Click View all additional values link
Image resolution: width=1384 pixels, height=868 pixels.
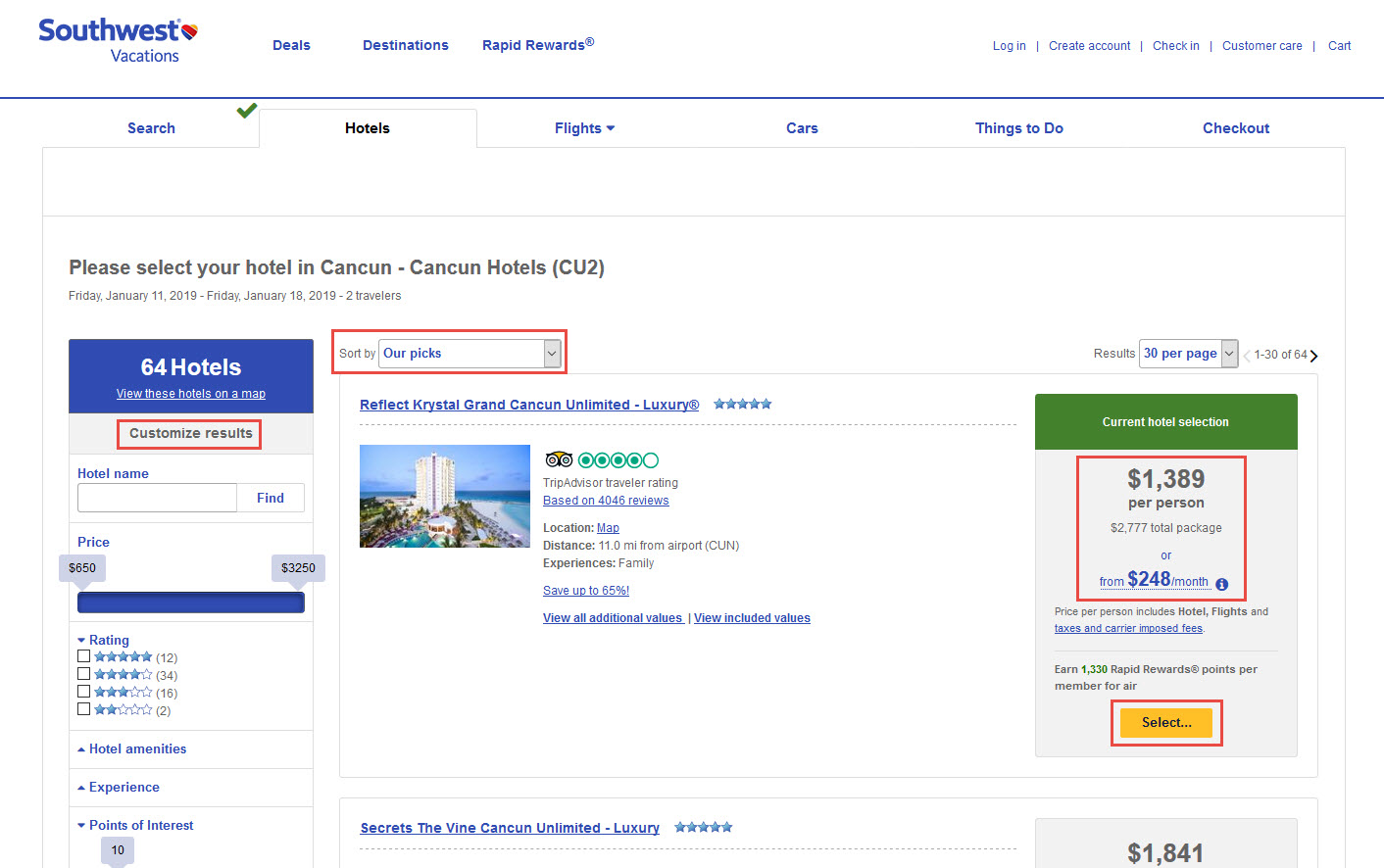[x=613, y=618]
